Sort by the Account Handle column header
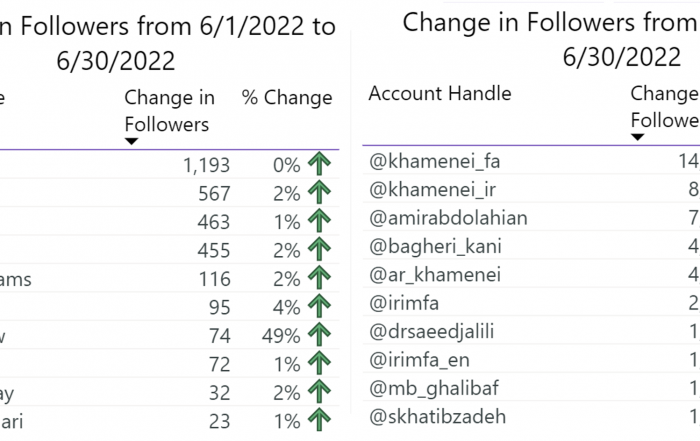This screenshot has width=700, height=441. click(440, 93)
